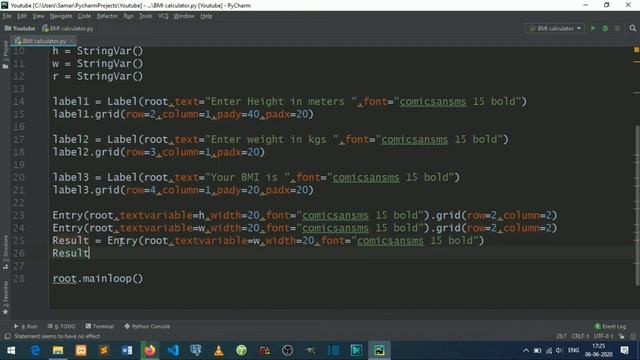640x360 pixels.
Task: Click the word Result on line 26
Action: tap(70, 253)
